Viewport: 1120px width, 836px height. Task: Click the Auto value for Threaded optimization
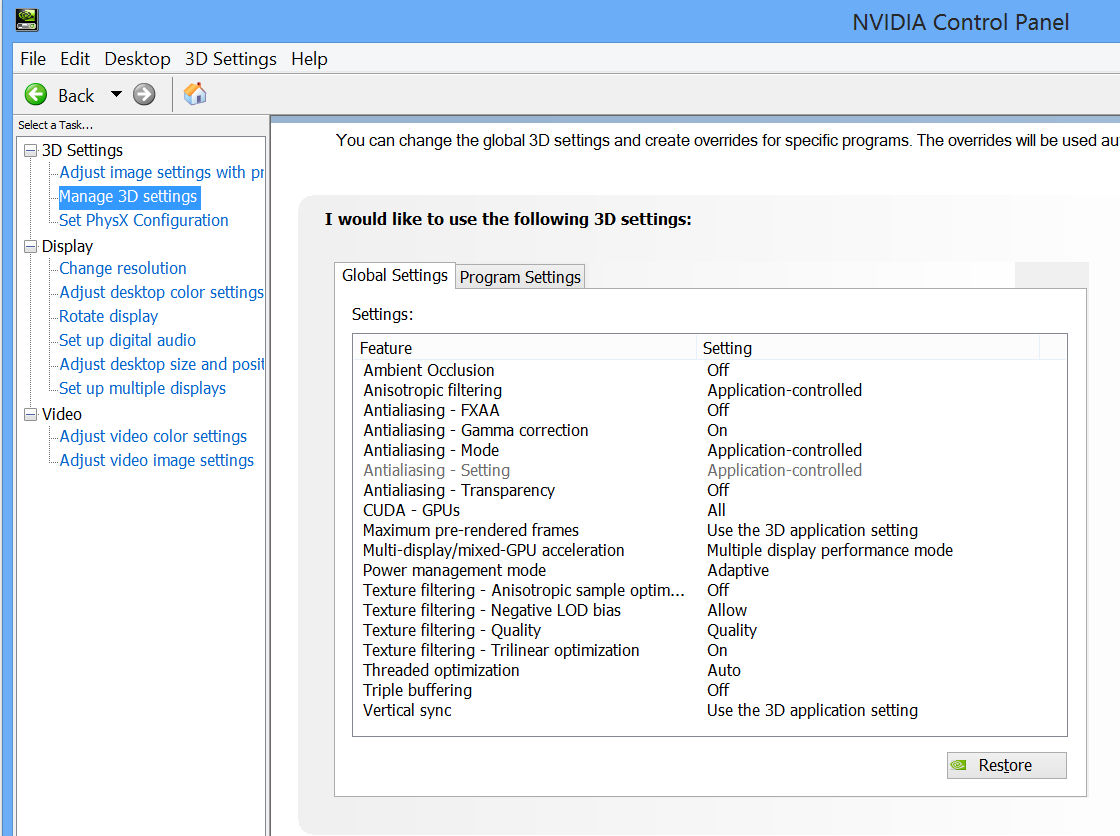pos(724,670)
